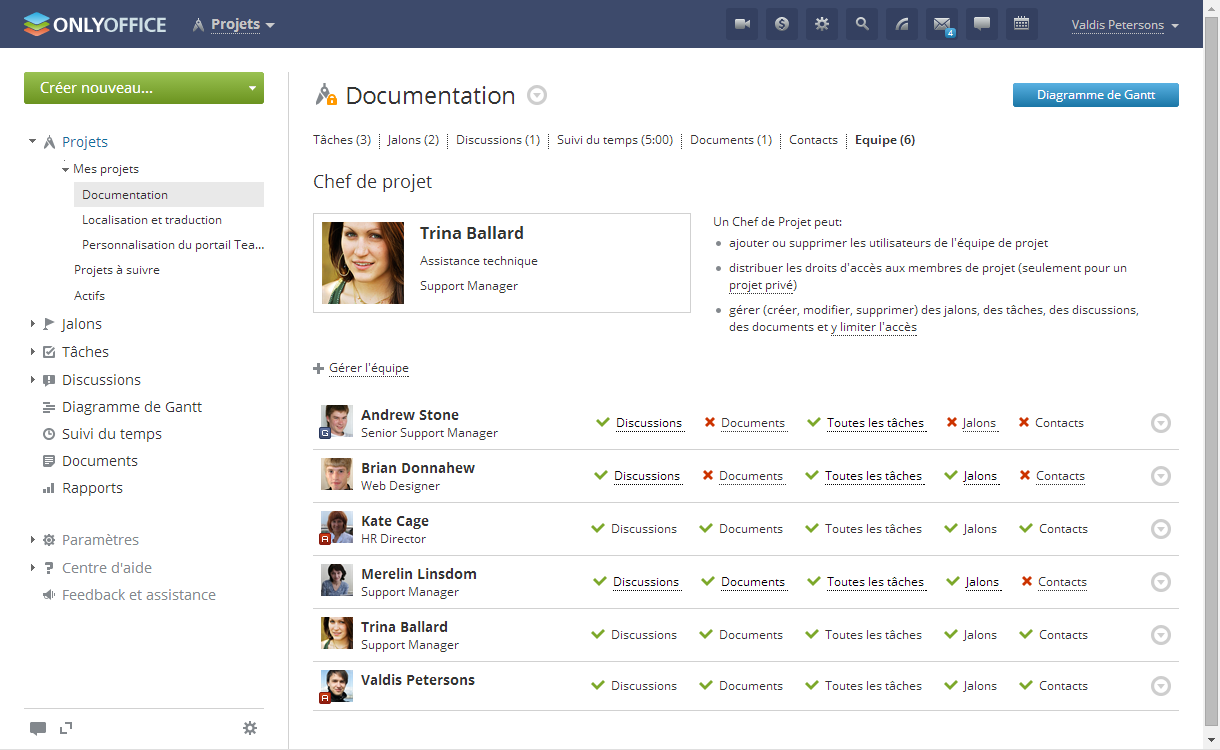Image resolution: width=1220 pixels, height=750 pixels.
Task: Open portal settings gear in header
Action: [x=822, y=24]
